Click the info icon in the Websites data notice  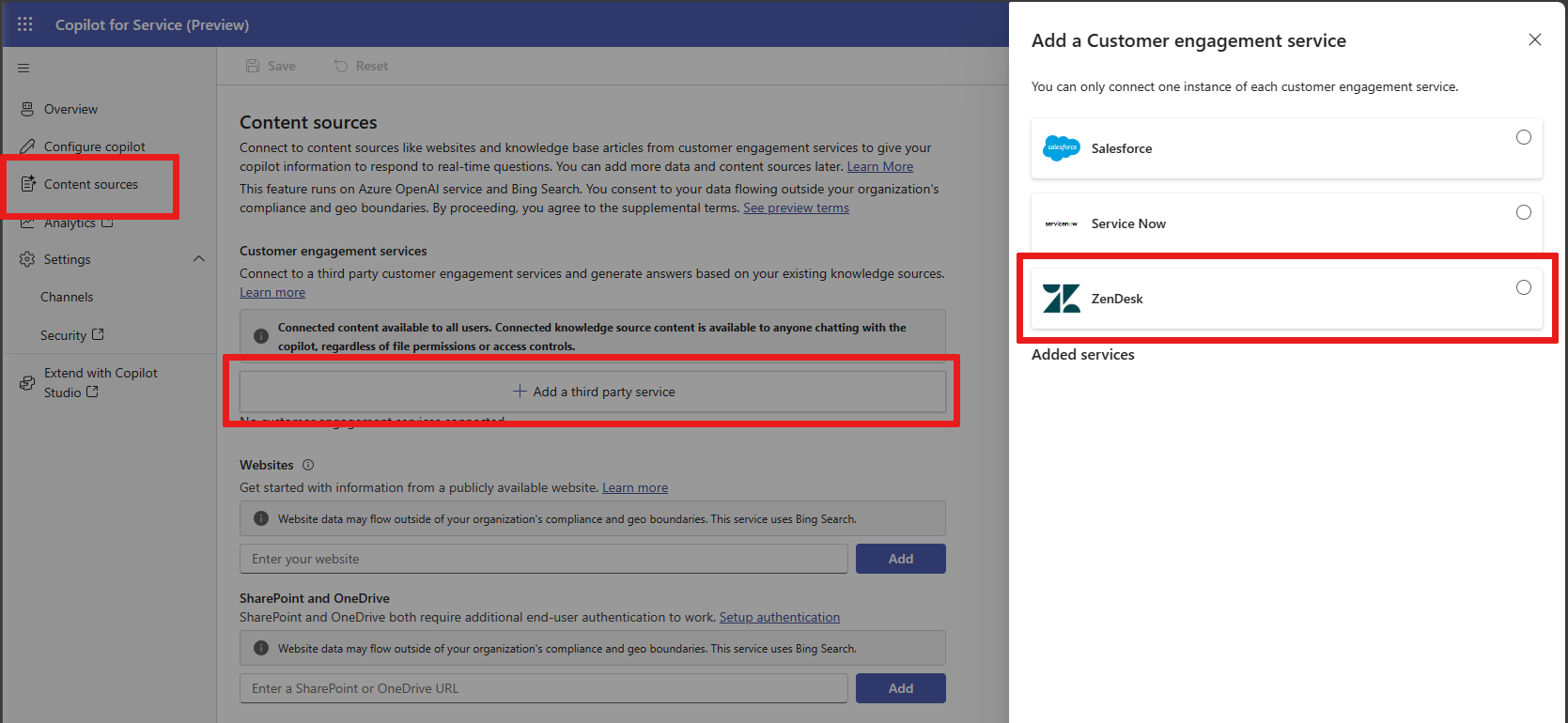pyautogui.click(x=261, y=518)
